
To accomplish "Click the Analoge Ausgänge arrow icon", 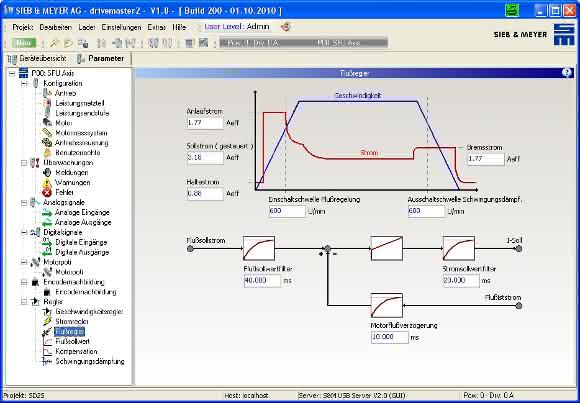I will (x=47, y=222).
